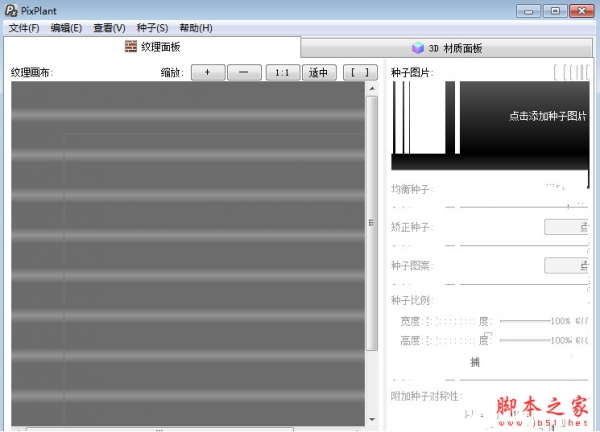This screenshot has width=600, height=432.
Task: Click the 高度 100% slider
Action: pos(525,340)
